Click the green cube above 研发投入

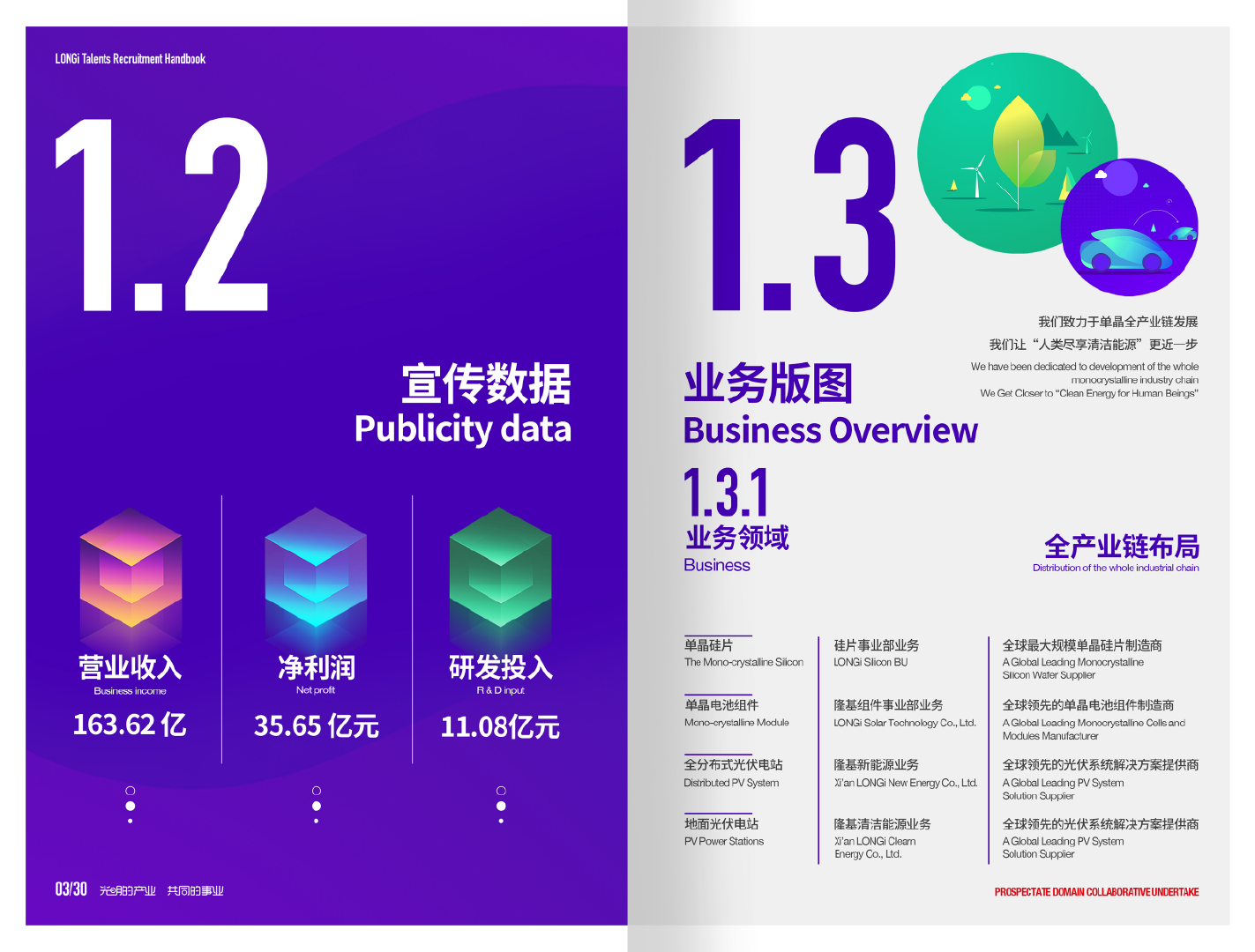click(x=500, y=569)
